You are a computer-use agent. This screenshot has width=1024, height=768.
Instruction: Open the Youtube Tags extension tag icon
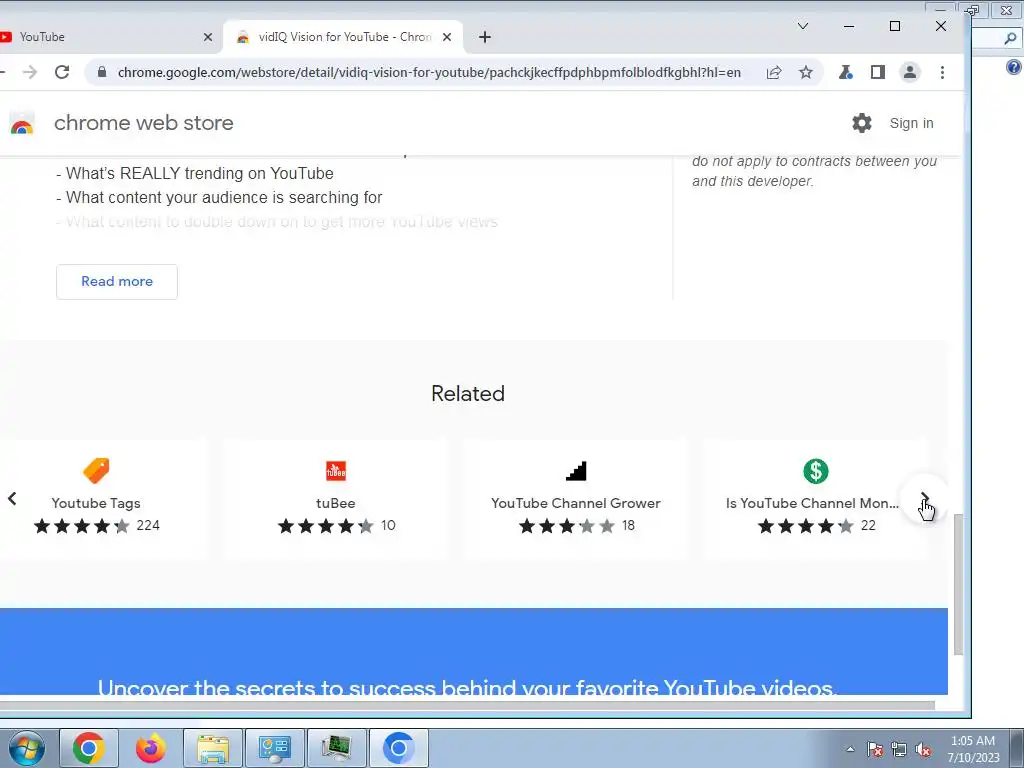click(97, 471)
